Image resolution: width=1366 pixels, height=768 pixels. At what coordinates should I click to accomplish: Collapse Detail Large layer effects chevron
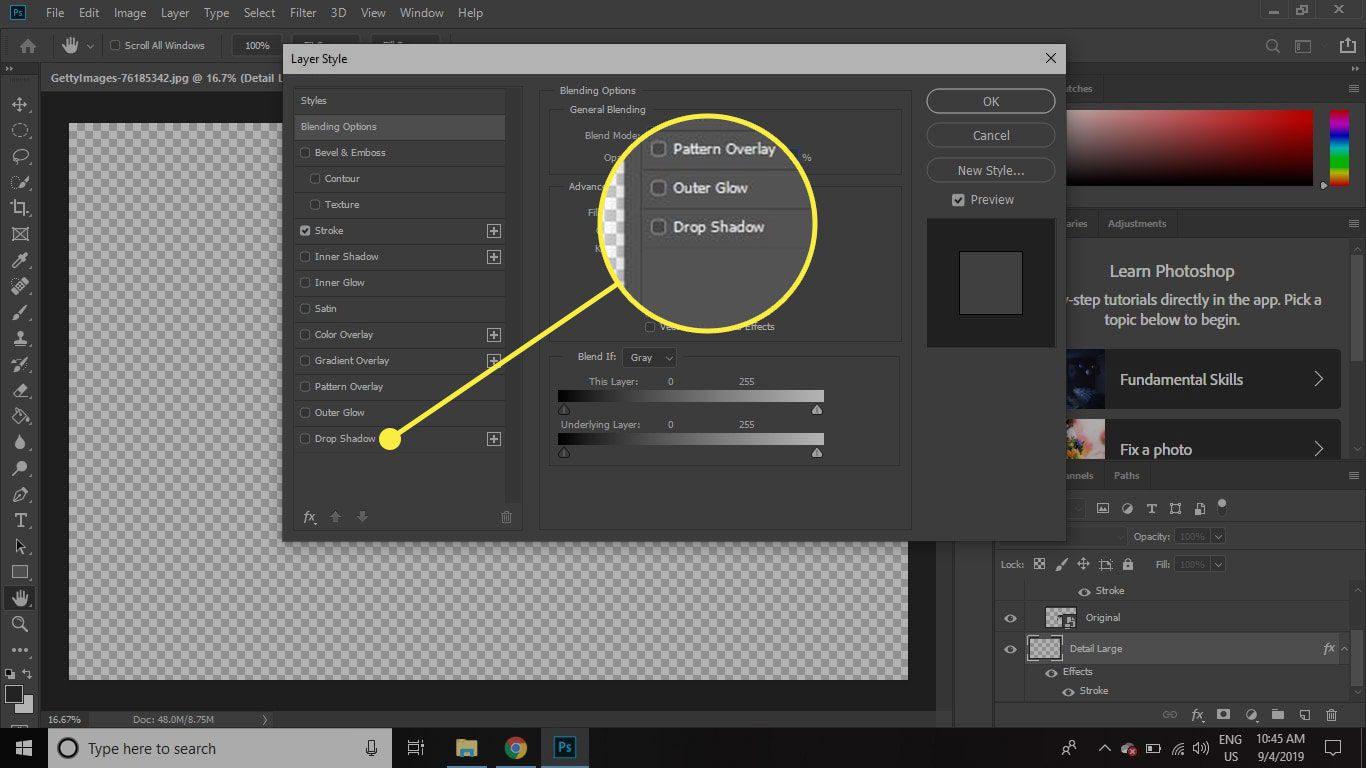[x=1345, y=649]
